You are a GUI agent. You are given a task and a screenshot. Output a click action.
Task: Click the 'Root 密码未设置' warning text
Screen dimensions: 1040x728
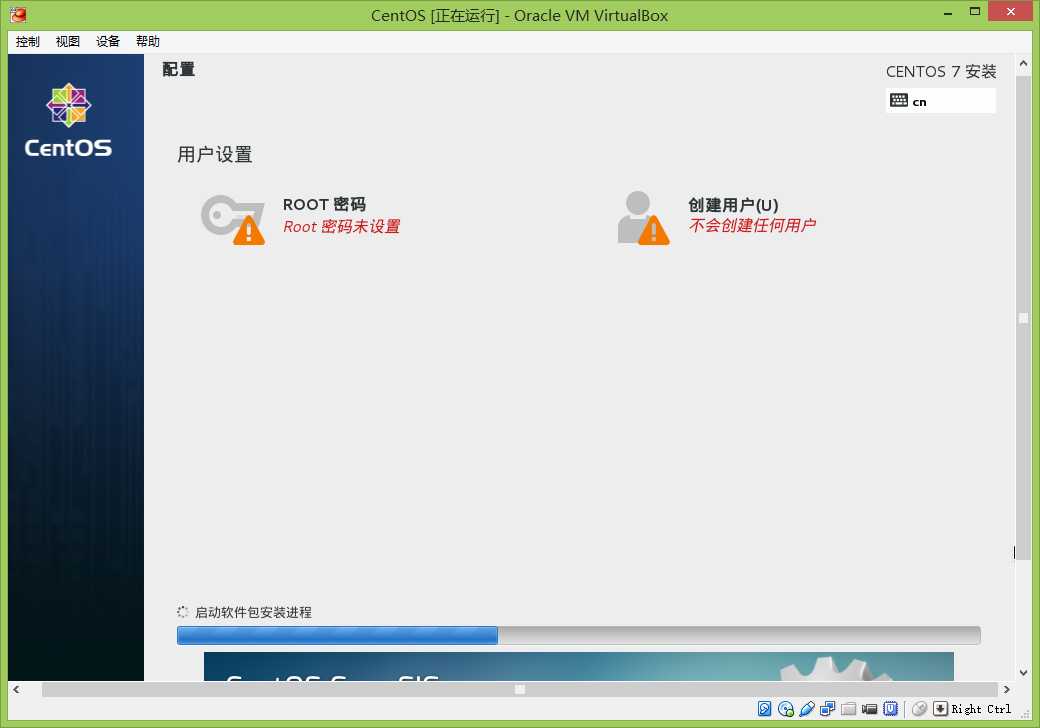pyautogui.click(x=342, y=226)
